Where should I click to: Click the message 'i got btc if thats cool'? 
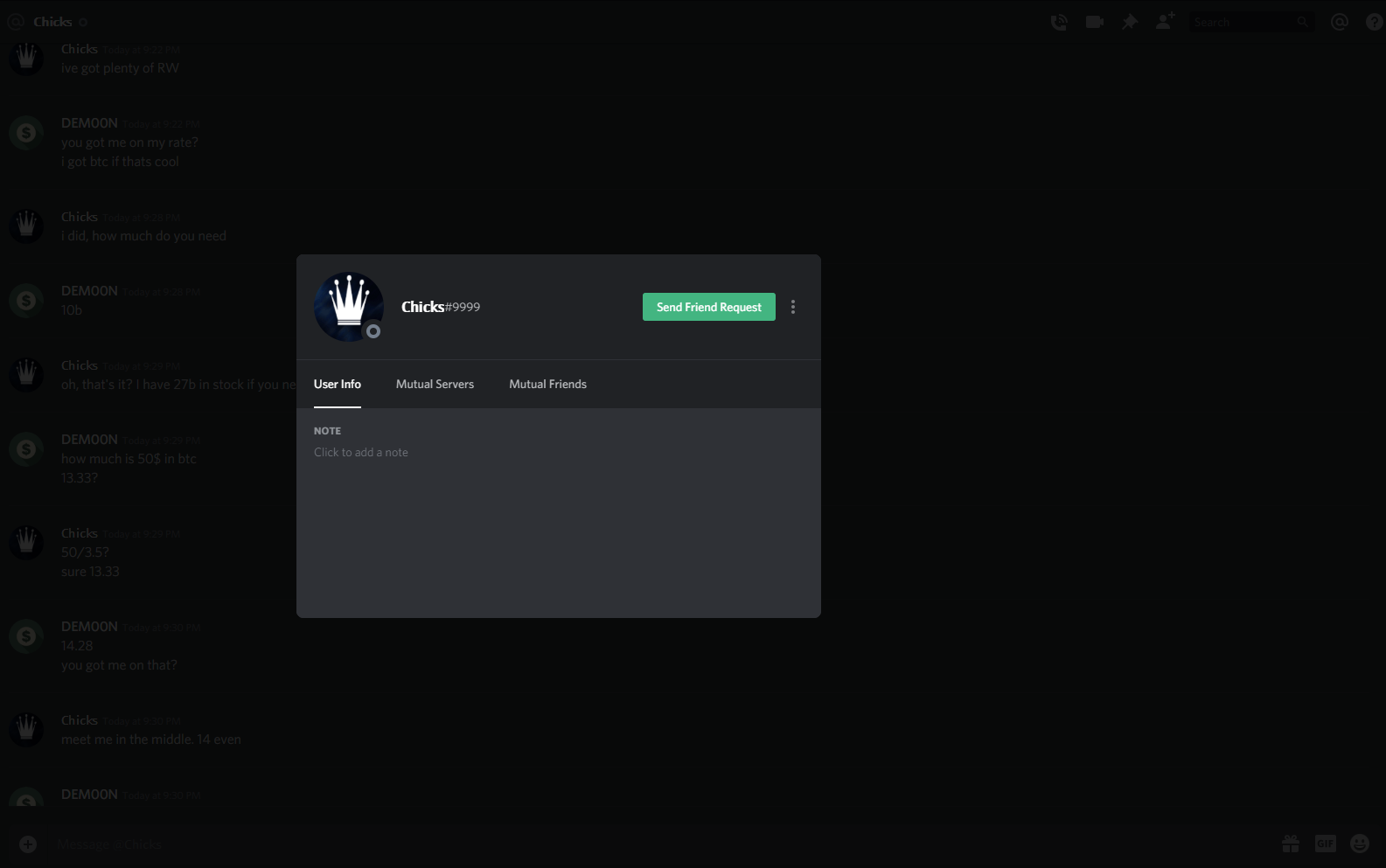tap(120, 162)
